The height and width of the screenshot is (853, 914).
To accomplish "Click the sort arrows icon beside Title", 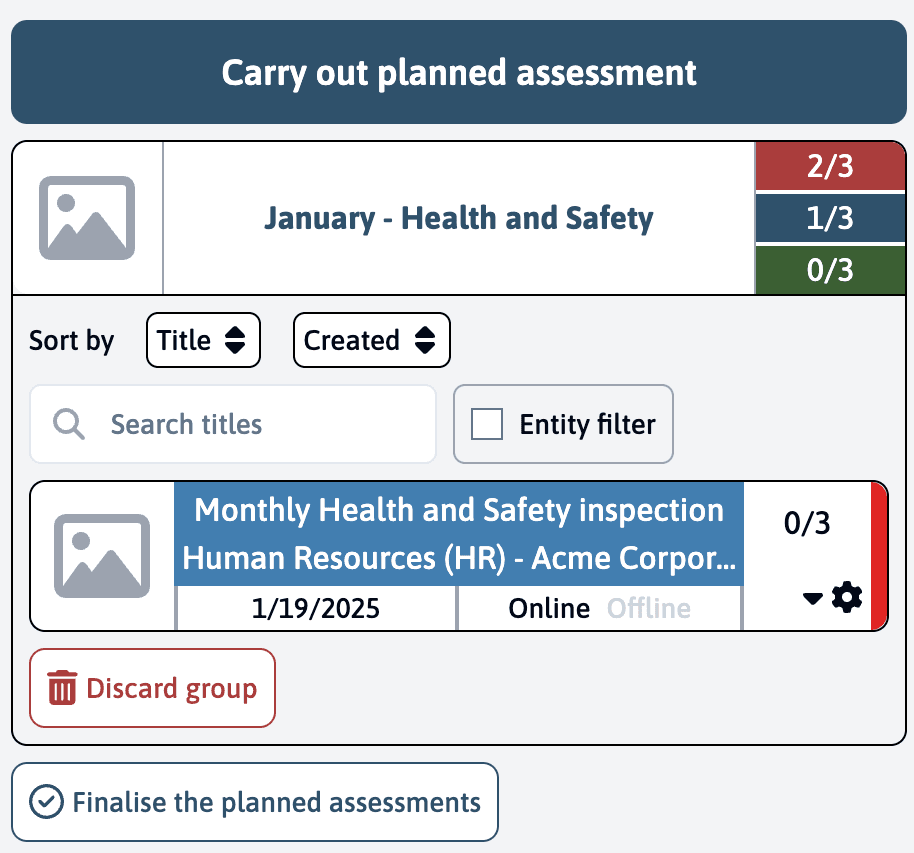I will pos(235,341).
